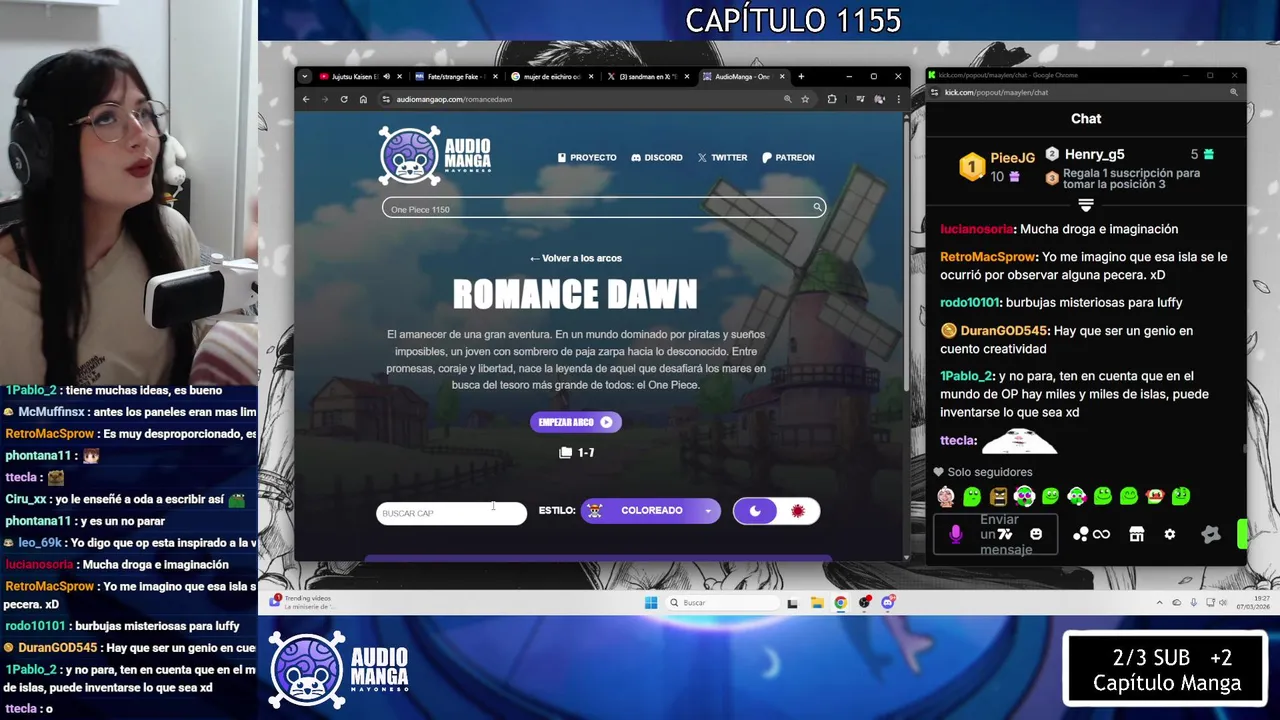Open the Windows Start button
The width and height of the screenshot is (1280, 720).
pyautogui.click(x=651, y=602)
